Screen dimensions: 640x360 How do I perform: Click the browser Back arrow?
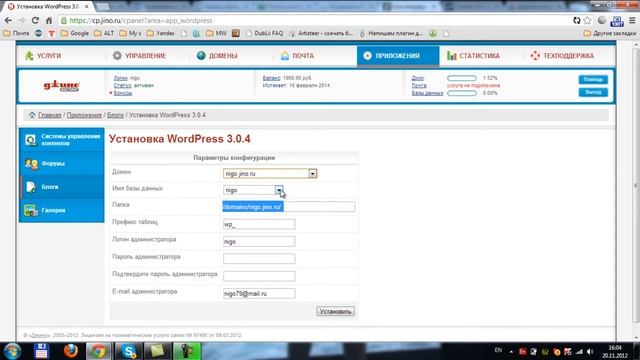coord(8,20)
